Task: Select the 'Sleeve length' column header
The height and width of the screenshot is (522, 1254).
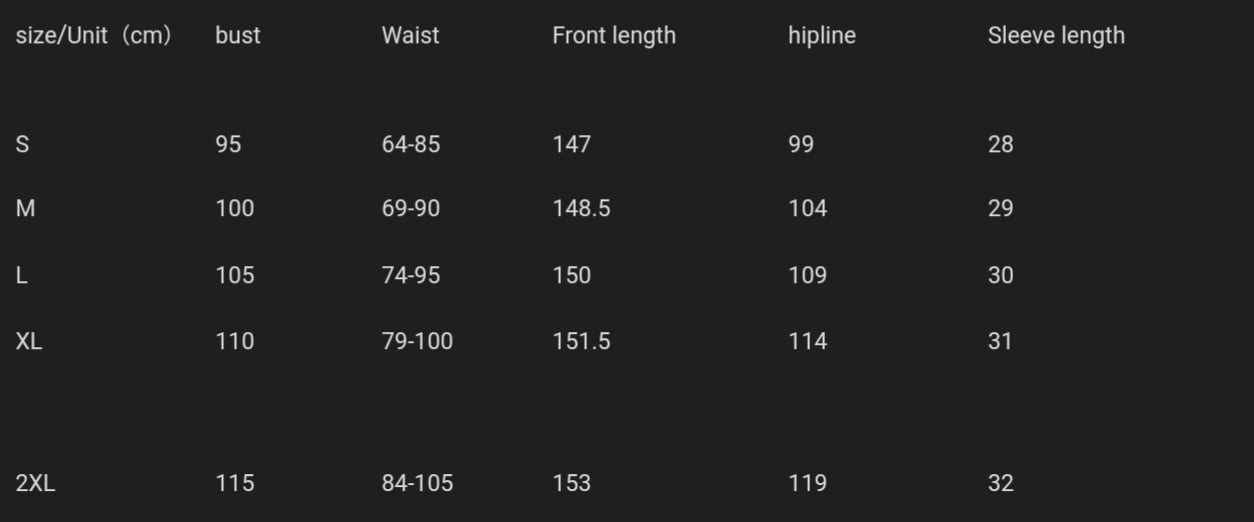Action: 1056,36
